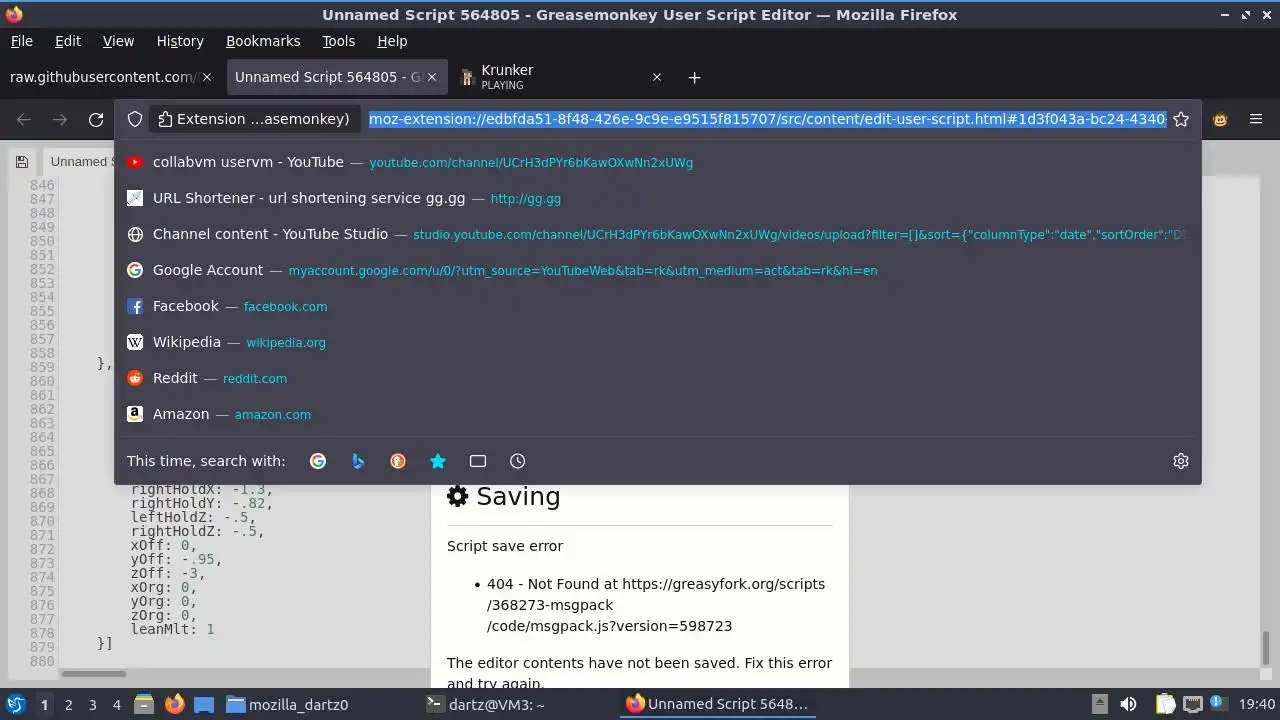1280x720 pixels.
Task: Open the collabvm uservm YouTube suggestion
Action: click(x=657, y=162)
